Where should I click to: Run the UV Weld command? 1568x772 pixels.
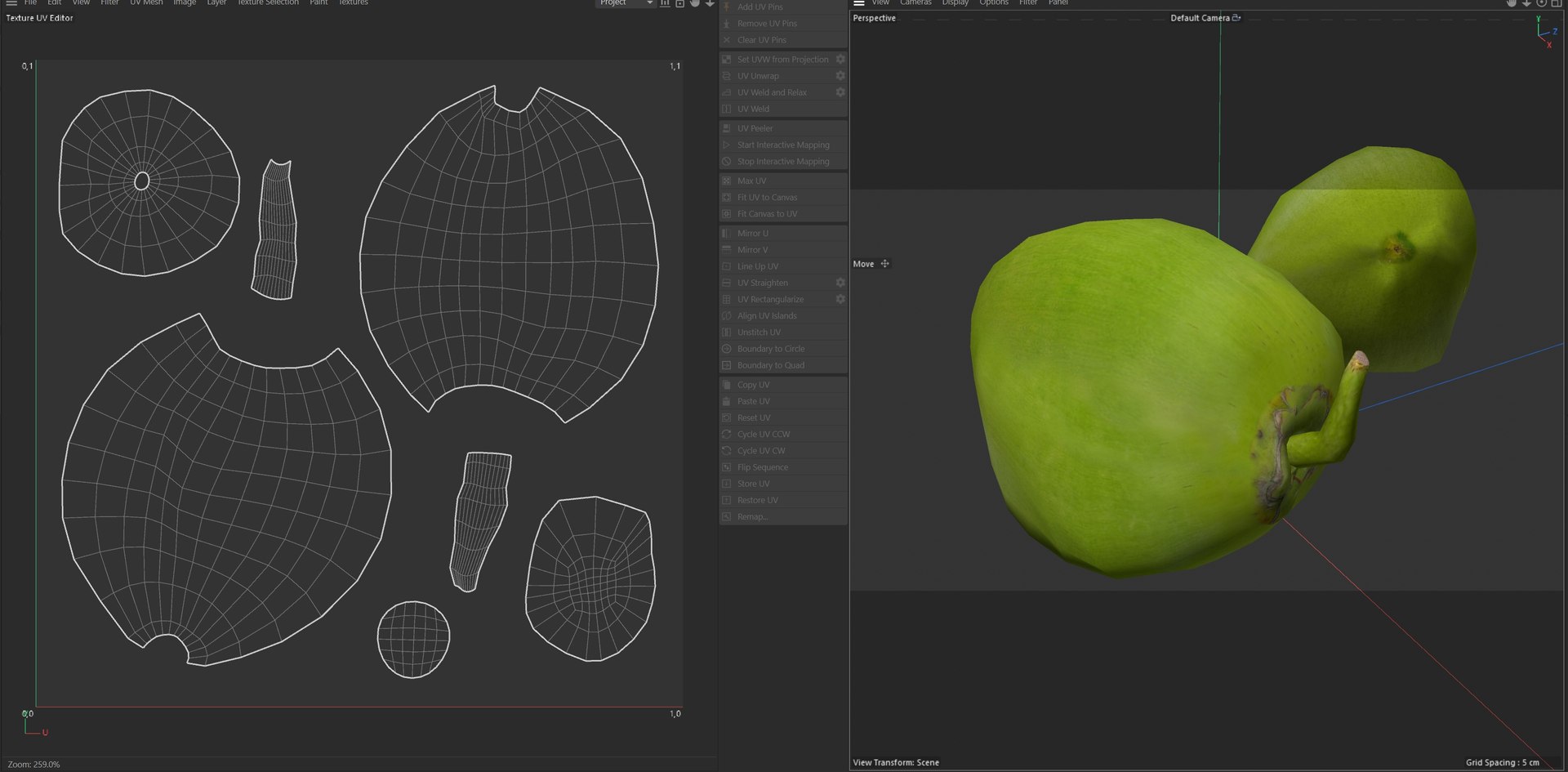point(783,109)
